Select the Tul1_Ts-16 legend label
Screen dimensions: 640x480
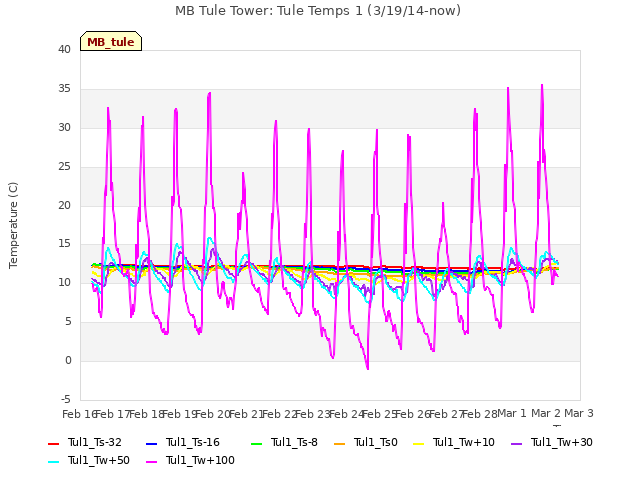pos(193,442)
